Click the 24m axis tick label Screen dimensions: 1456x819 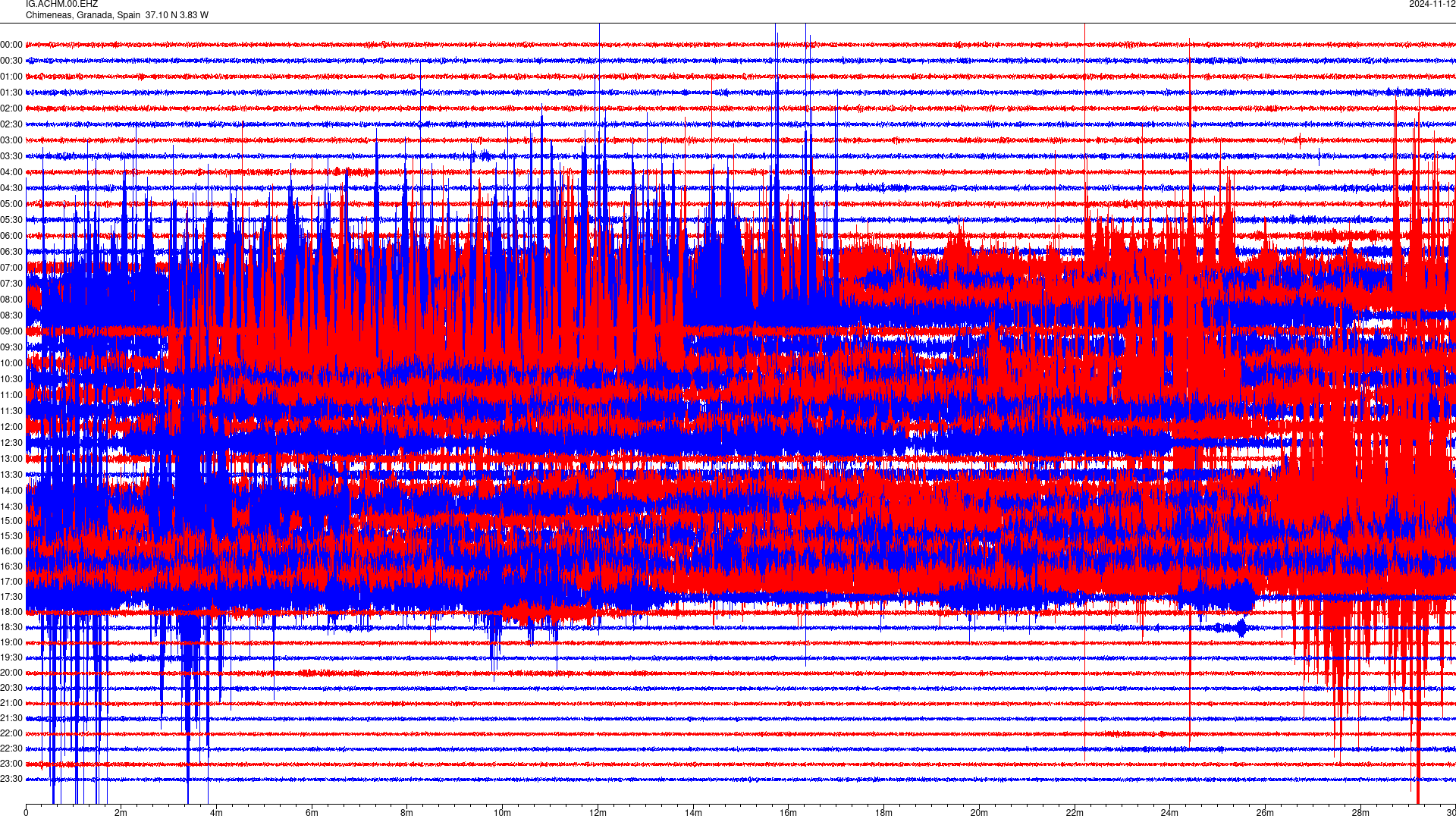pyautogui.click(x=1169, y=813)
